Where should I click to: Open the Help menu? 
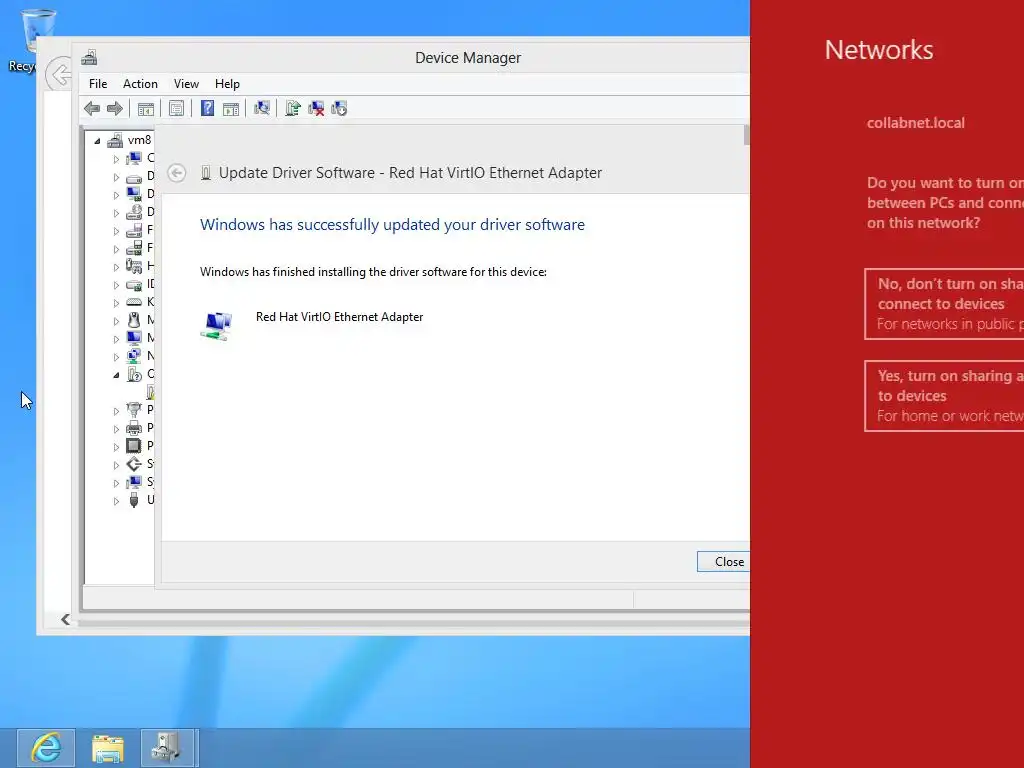(x=227, y=84)
